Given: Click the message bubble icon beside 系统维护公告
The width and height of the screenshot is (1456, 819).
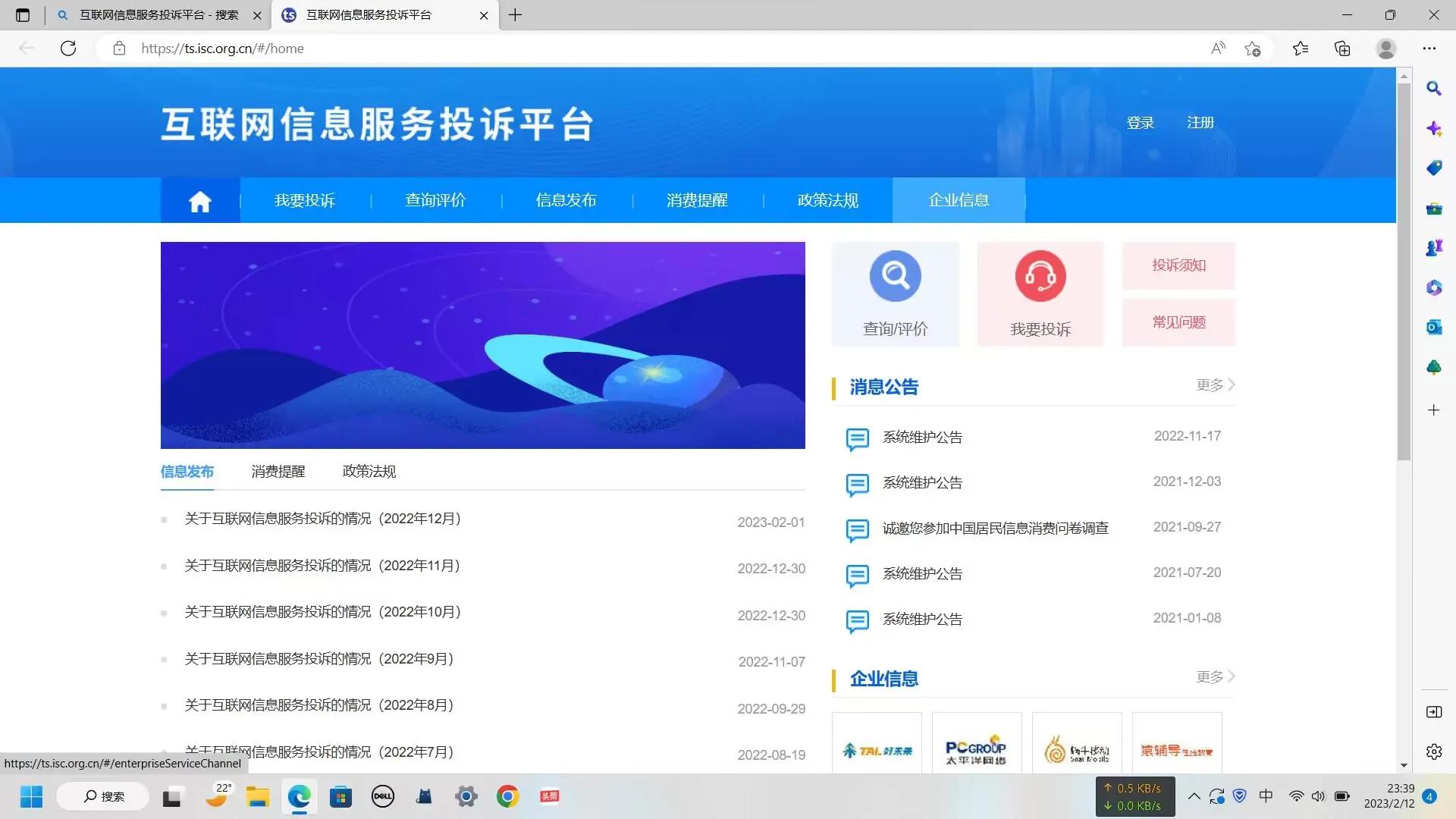Looking at the screenshot, I should (x=857, y=440).
